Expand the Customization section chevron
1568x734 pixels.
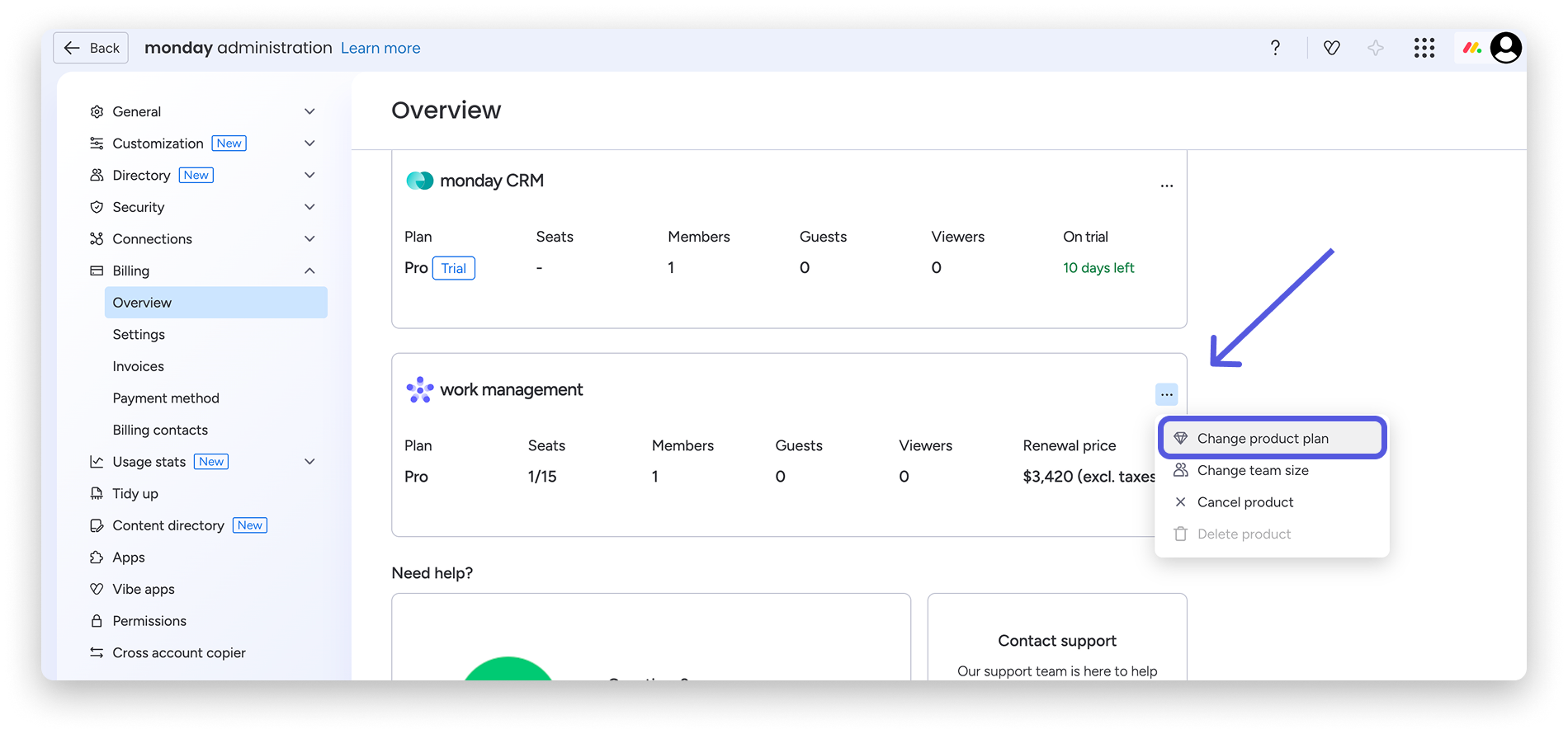[309, 144]
